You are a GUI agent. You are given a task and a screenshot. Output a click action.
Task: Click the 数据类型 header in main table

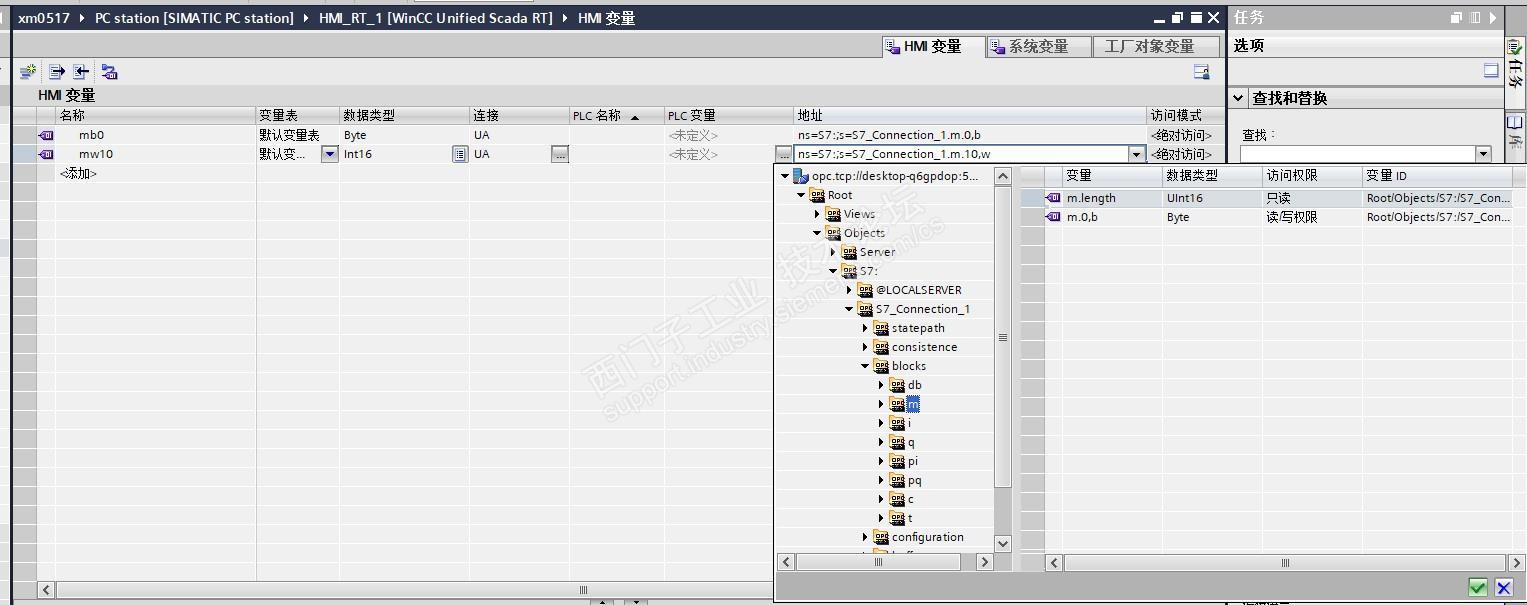(405, 116)
